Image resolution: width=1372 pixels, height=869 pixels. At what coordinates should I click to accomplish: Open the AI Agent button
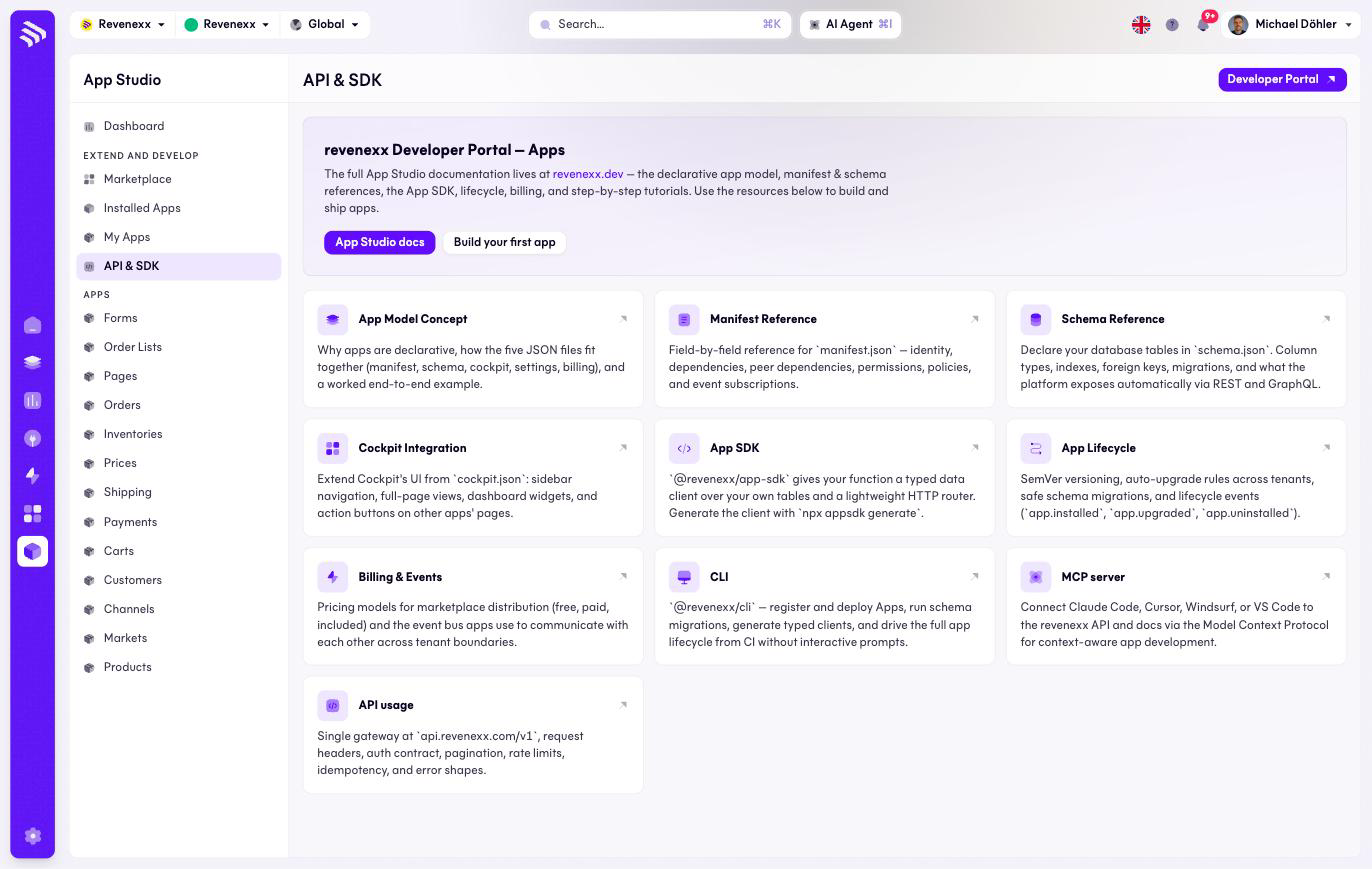(x=850, y=24)
